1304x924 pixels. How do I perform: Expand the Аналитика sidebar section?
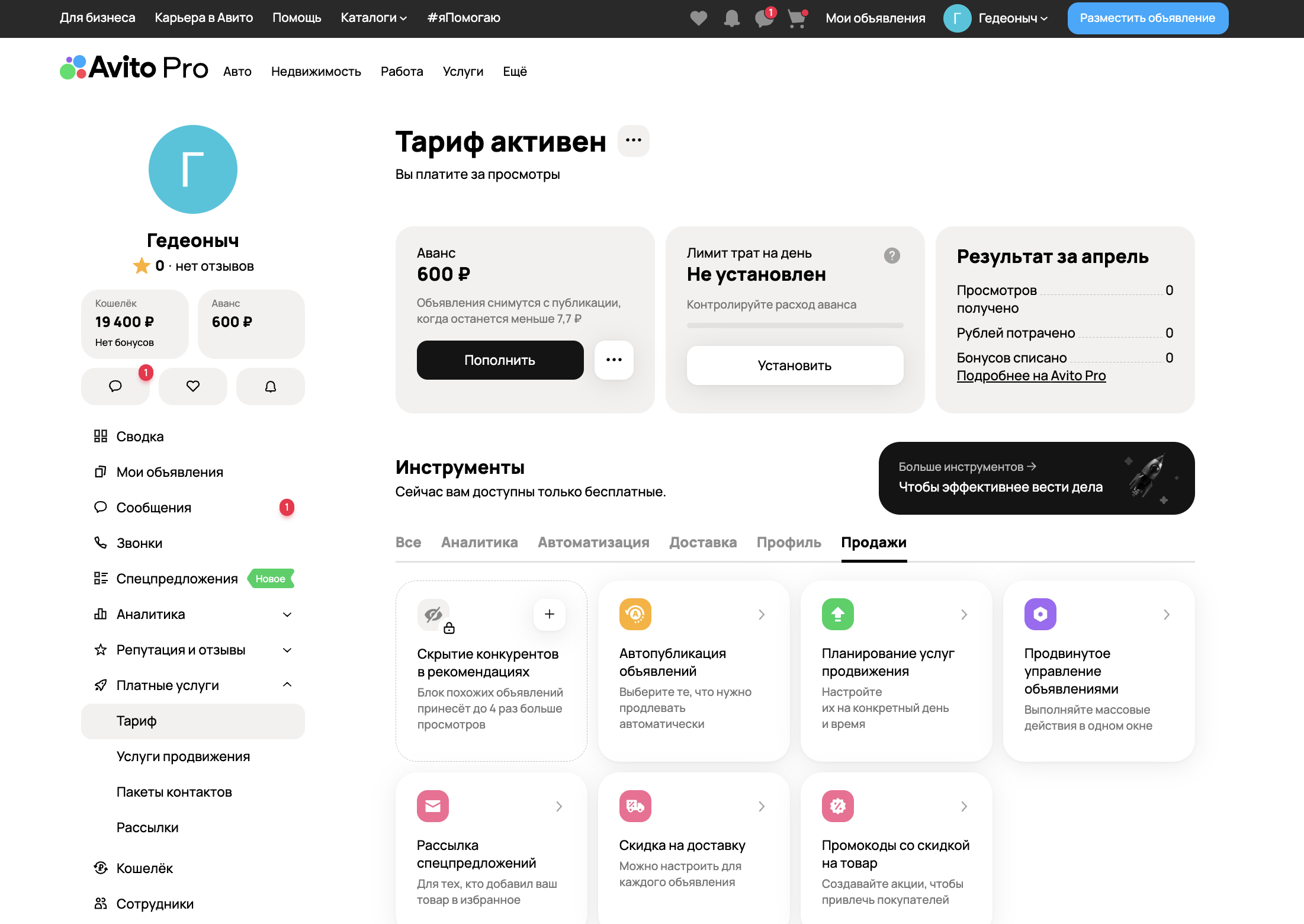287,614
